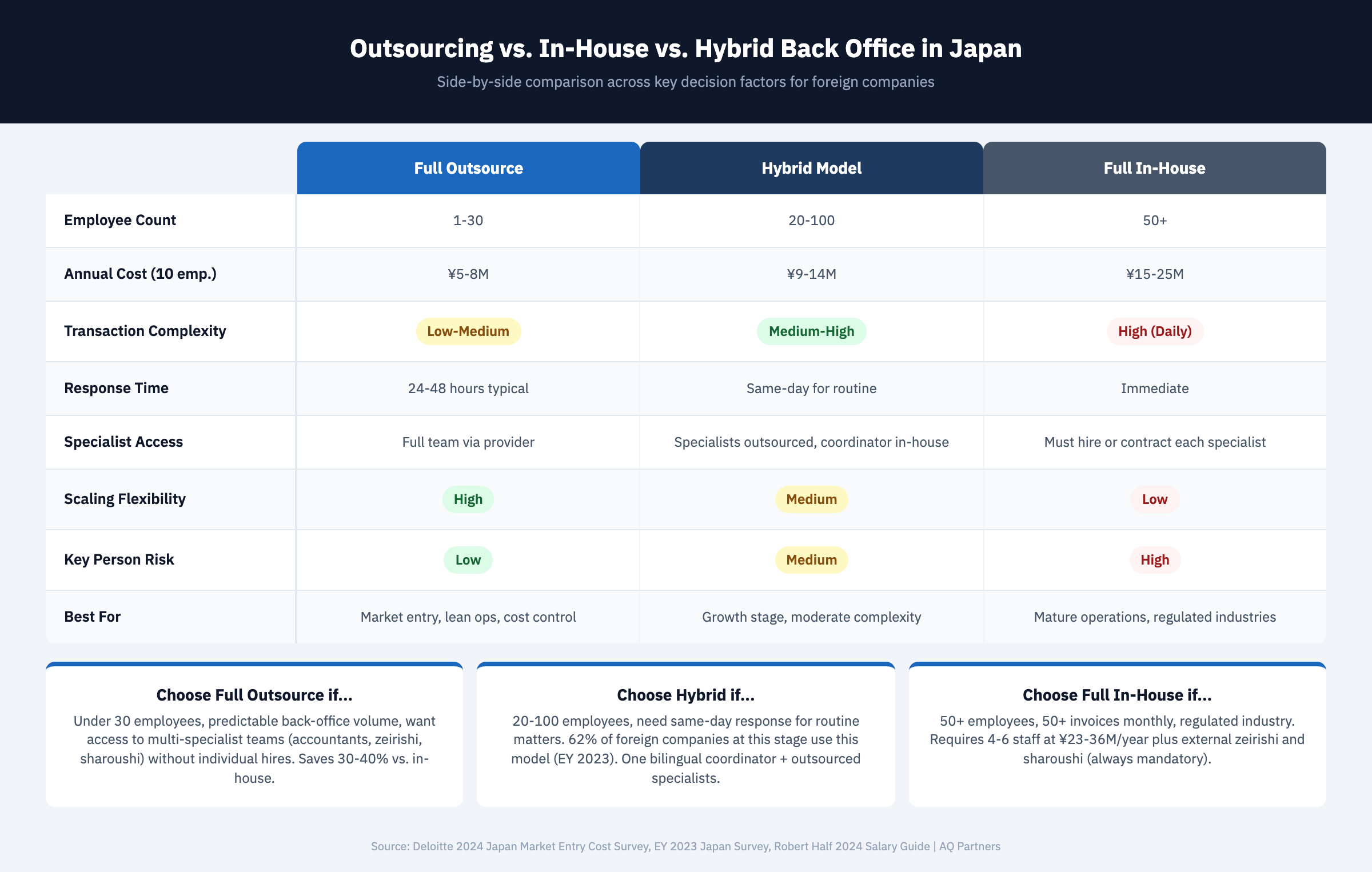Click the Low-Medium complexity badge
The image size is (1372, 872).
(x=468, y=331)
